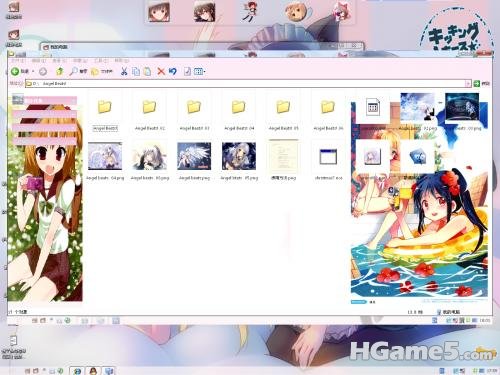Open the first menu in menu bar

tap(17, 61)
